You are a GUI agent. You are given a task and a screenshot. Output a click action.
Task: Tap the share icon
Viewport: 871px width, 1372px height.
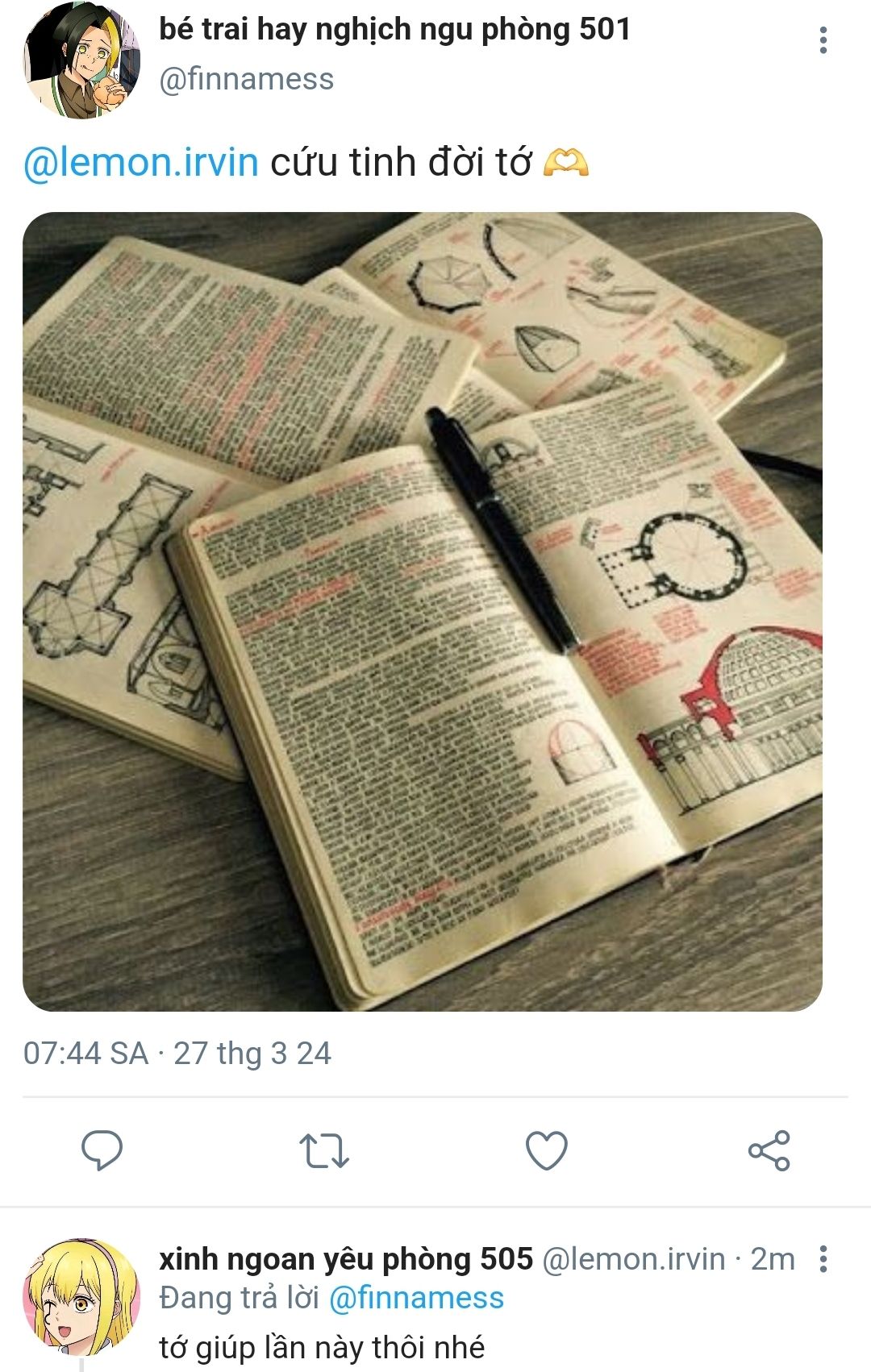pyautogui.click(x=769, y=1150)
